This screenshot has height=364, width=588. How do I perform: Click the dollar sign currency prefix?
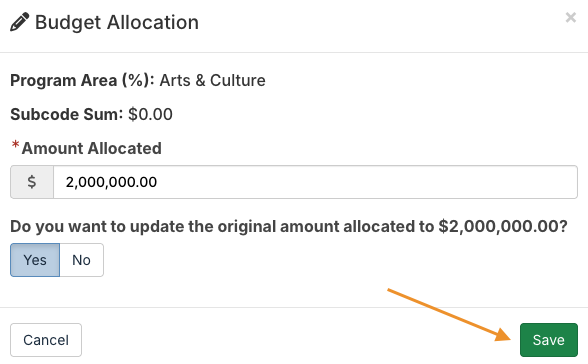coord(32,182)
